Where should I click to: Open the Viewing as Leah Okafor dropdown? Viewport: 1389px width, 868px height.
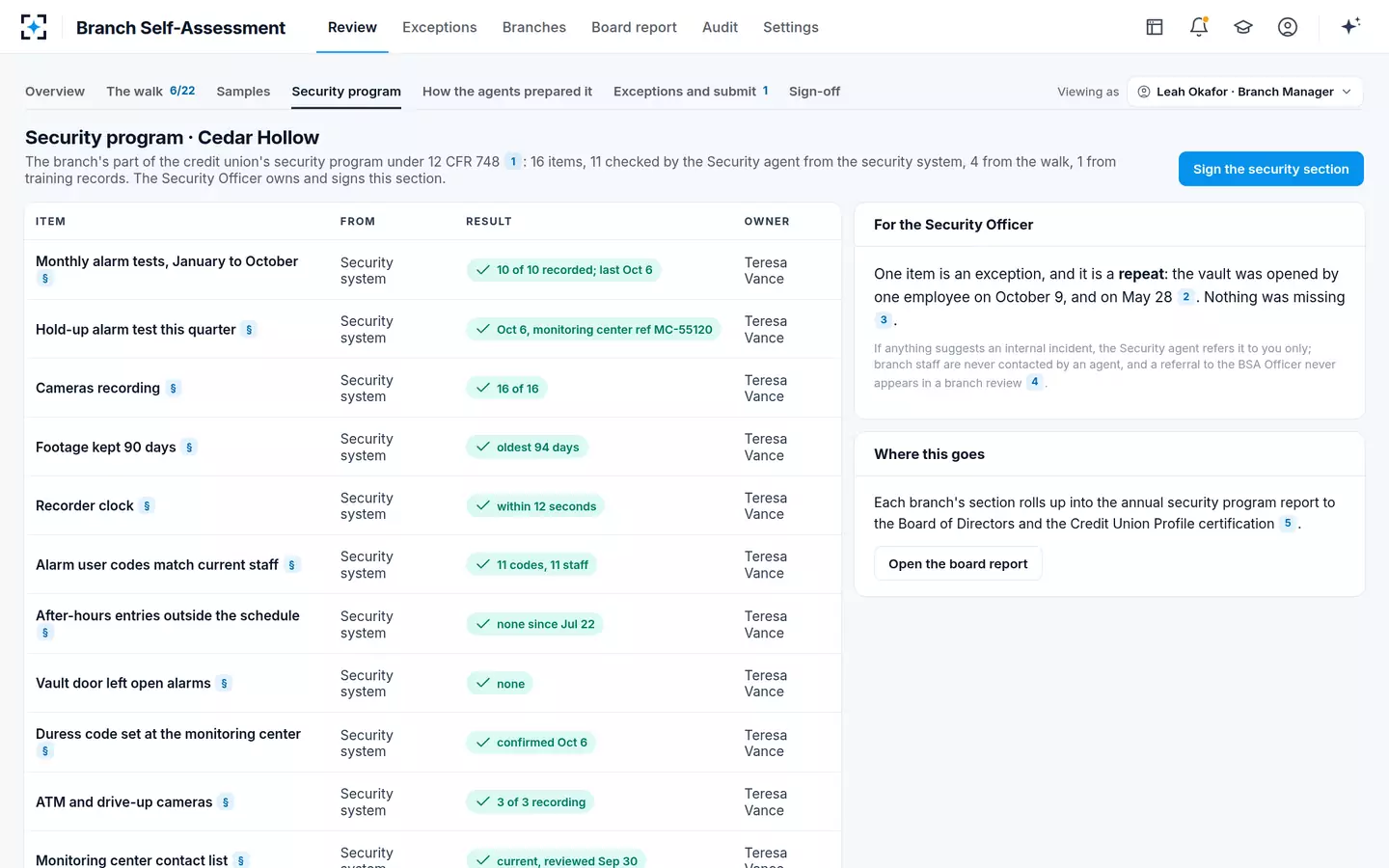[1245, 92]
